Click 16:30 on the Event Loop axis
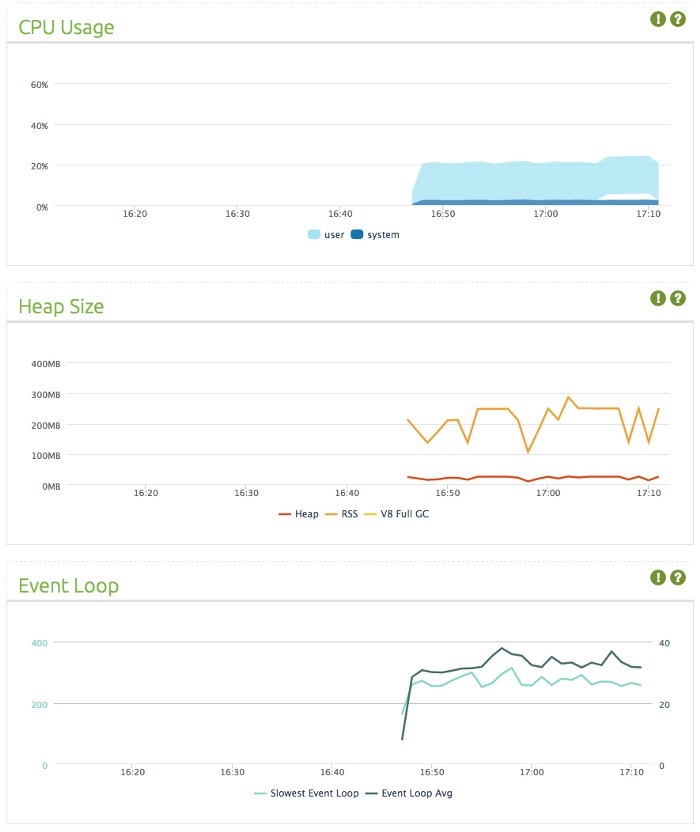 pyautogui.click(x=232, y=772)
